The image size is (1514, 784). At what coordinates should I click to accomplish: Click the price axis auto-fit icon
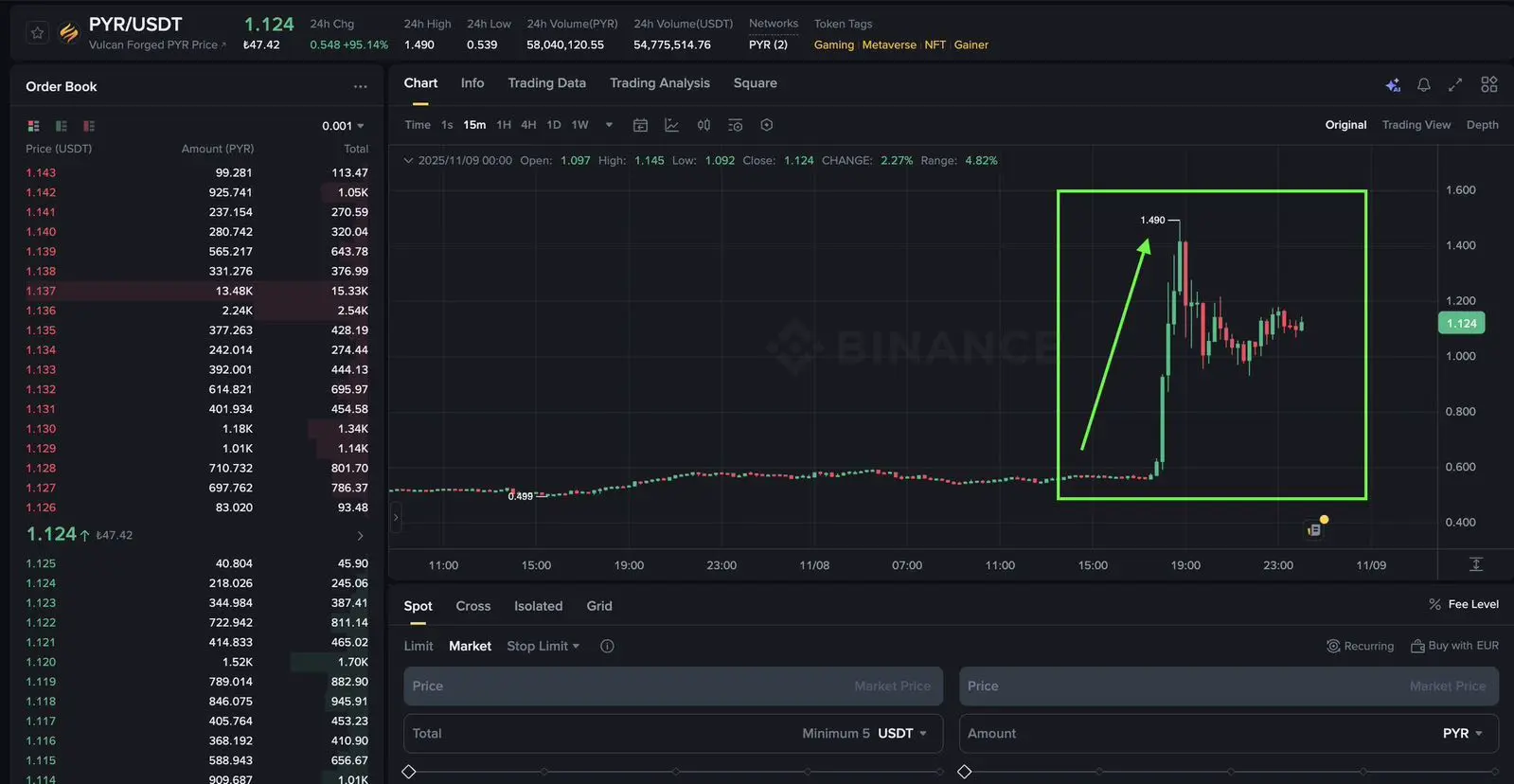pos(1475,564)
